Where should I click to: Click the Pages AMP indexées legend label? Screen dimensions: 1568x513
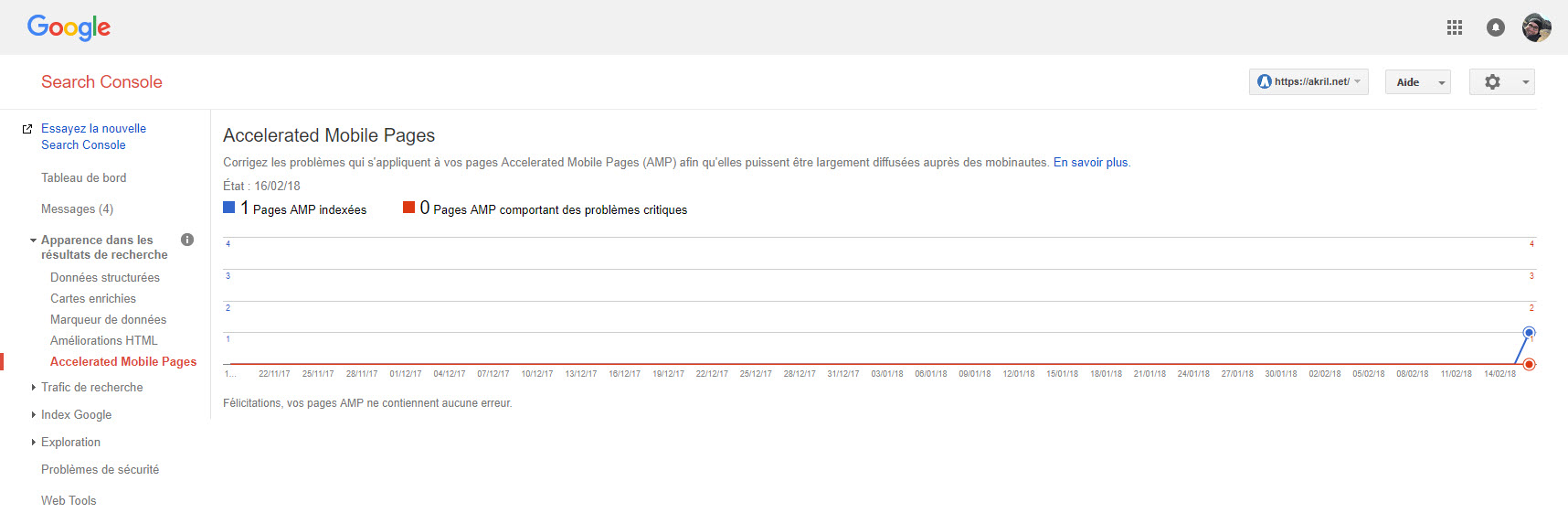310,209
